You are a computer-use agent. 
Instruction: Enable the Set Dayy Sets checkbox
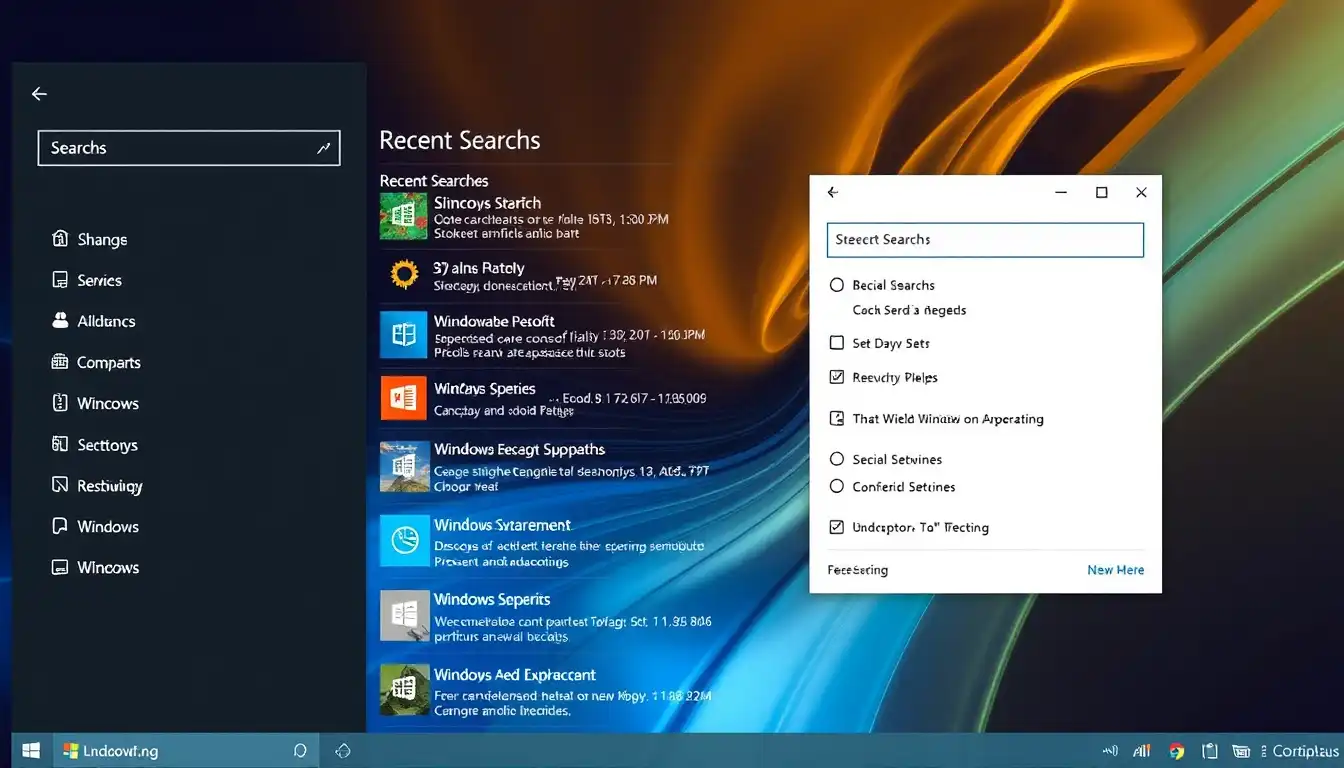pyautogui.click(x=837, y=343)
